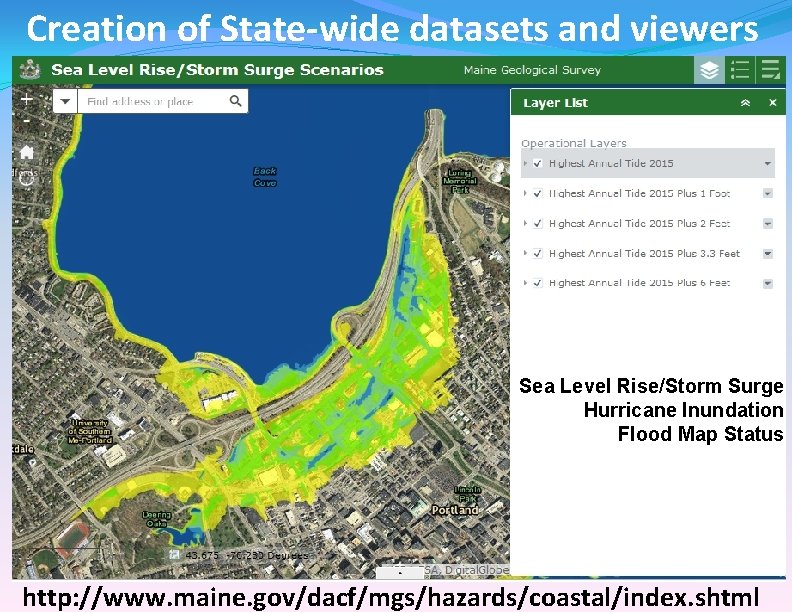Collapse the Layer List panel
This screenshot has height=612, width=792.
click(x=745, y=103)
